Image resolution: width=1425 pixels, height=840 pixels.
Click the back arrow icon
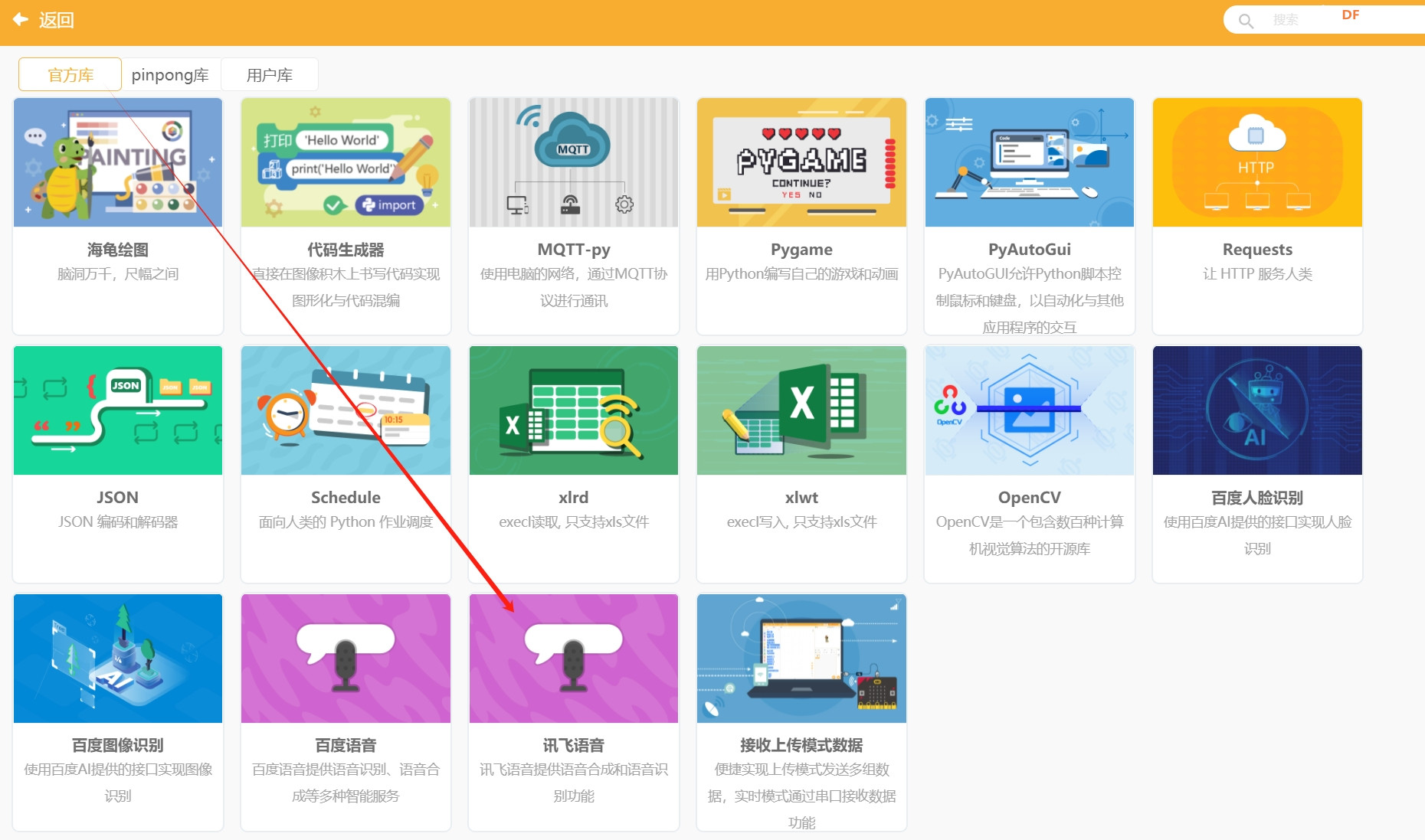tap(21, 20)
